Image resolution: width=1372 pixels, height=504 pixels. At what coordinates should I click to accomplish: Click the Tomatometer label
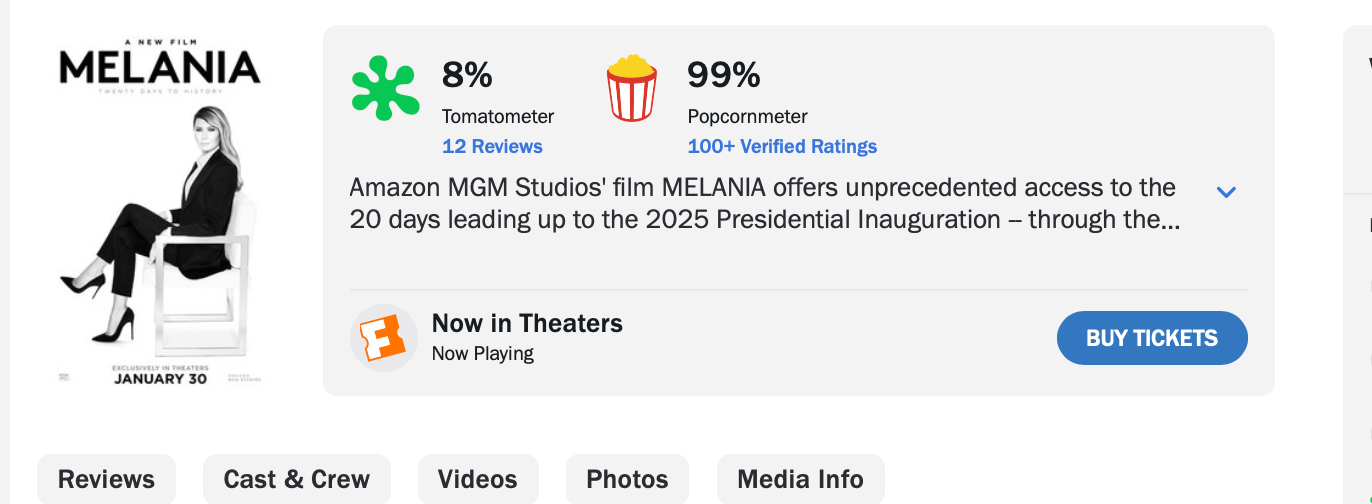[x=498, y=116]
